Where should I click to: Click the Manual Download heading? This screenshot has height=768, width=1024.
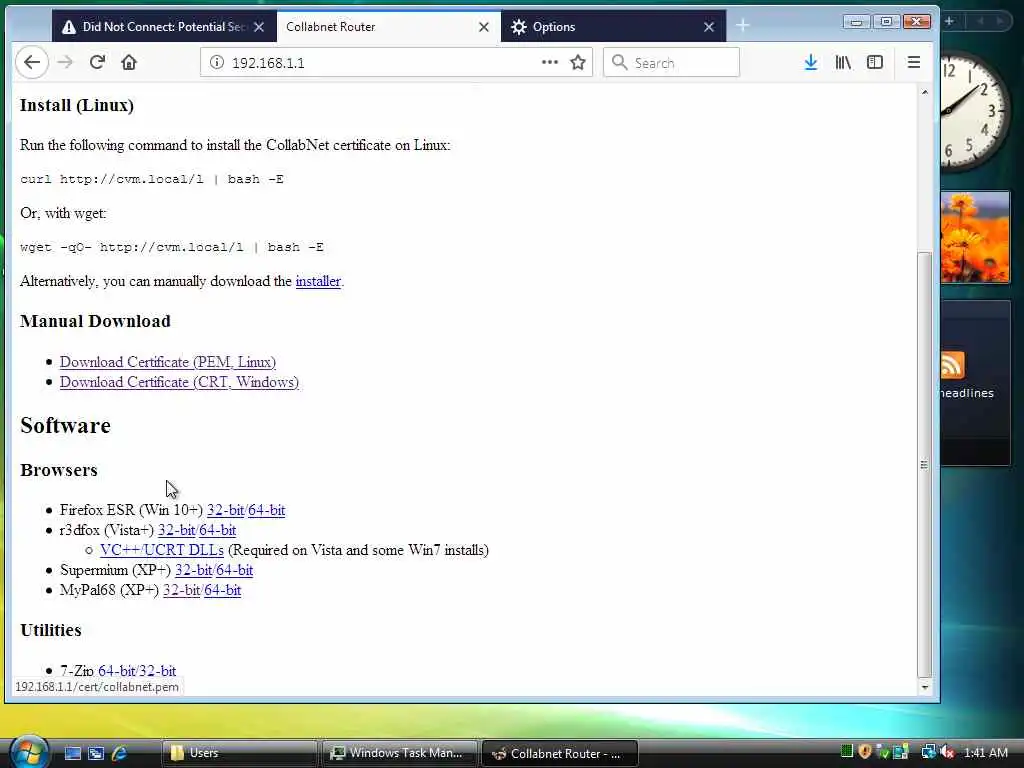[95, 321]
